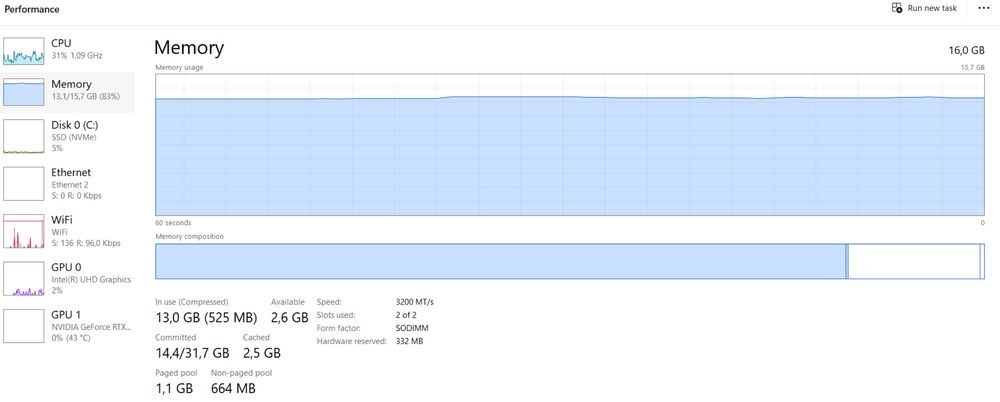Screen dimensions: 1000x402
Task: Click the Disk 0 mini graph thumbnail
Action: pyautogui.click(x=24, y=137)
